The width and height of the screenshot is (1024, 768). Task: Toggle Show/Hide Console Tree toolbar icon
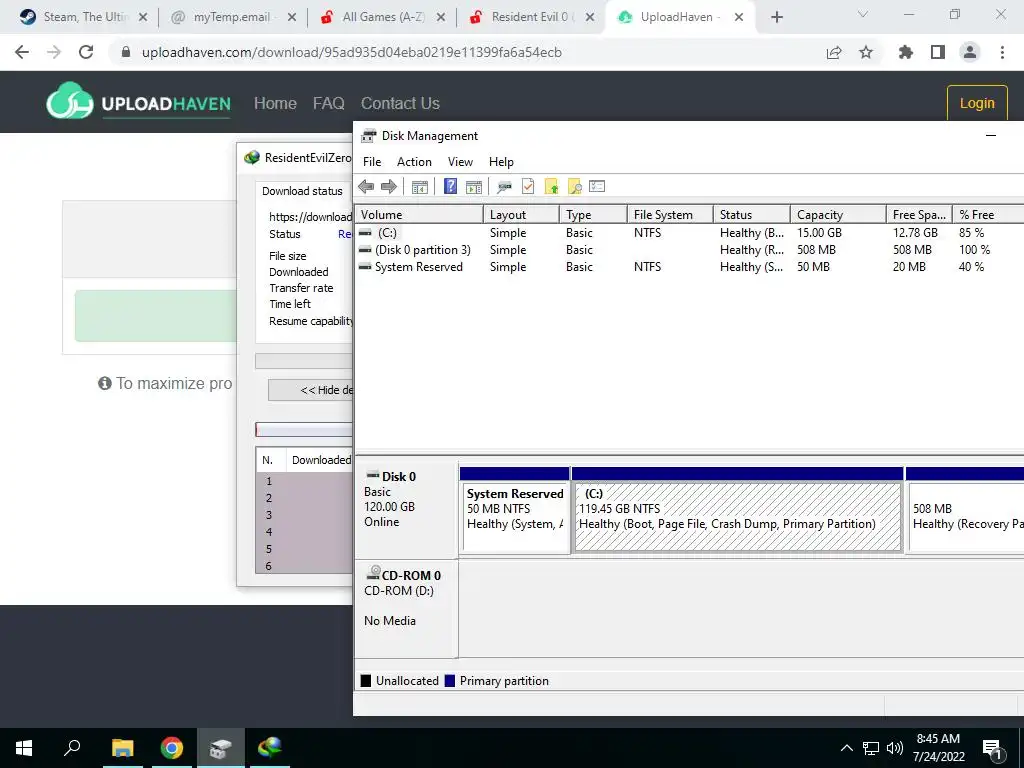pyautogui.click(x=420, y=187)
